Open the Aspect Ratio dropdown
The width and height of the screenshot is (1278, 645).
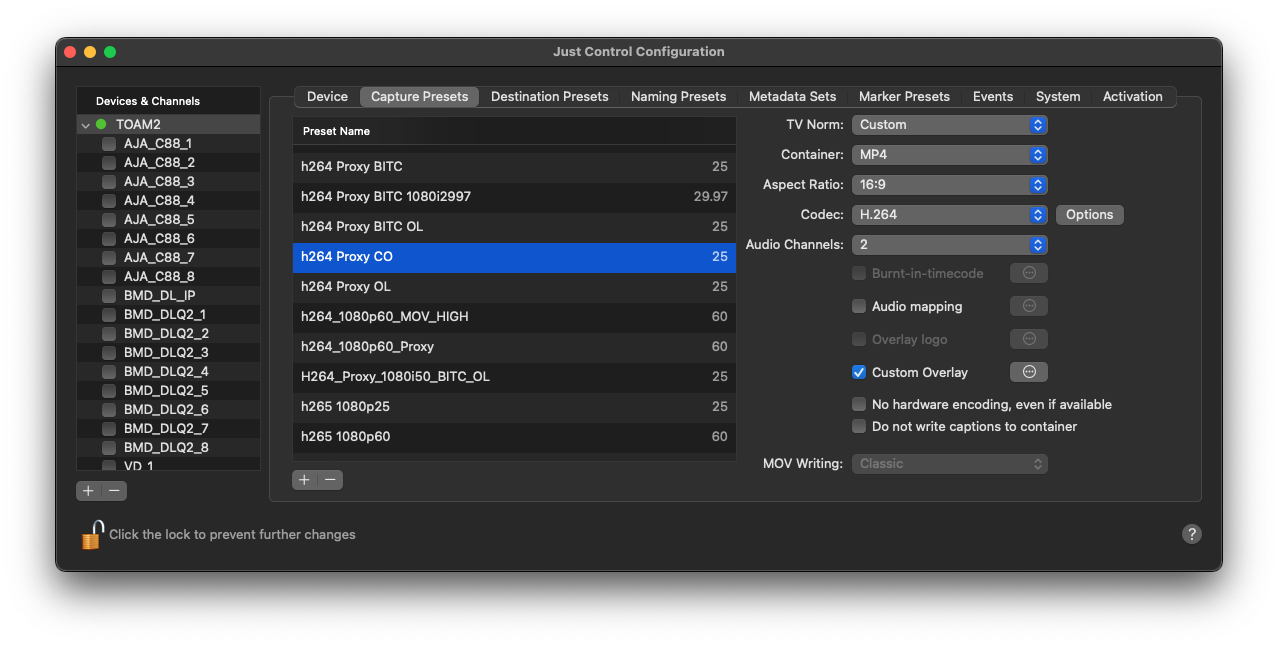pos(949,185)
